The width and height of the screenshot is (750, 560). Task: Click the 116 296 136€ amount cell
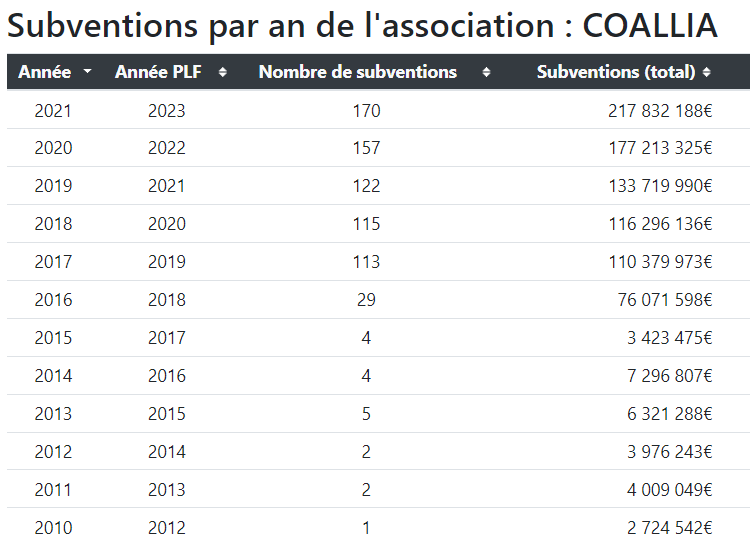(660, 224)
